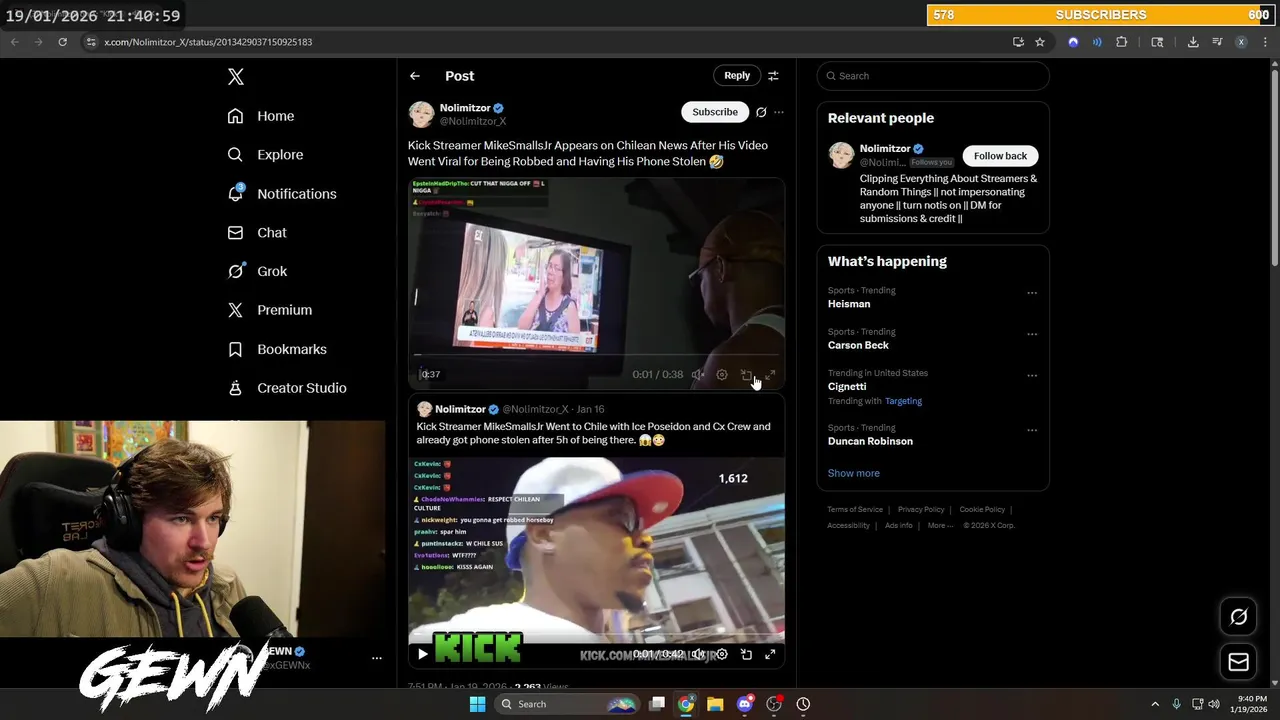Open Notifications in the sidebar
Image resolution: width=1280 pixels, height=720 pixels.
click(x=282, y=194)
